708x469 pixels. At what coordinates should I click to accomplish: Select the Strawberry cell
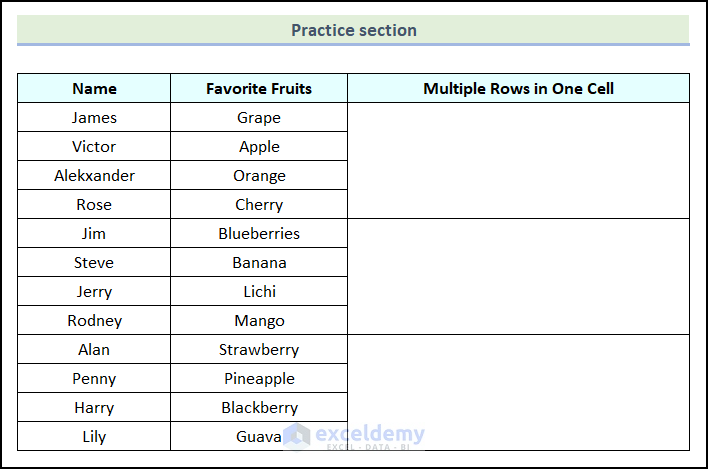click(x=259, y=349)
